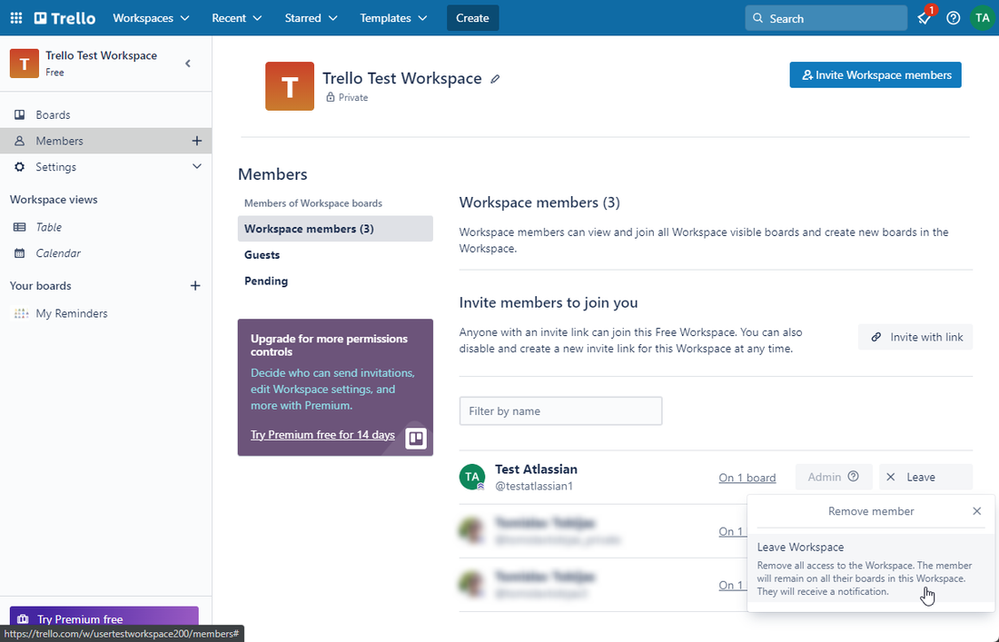
Task: Click the Filter by name input field
Action: (560, 411)
